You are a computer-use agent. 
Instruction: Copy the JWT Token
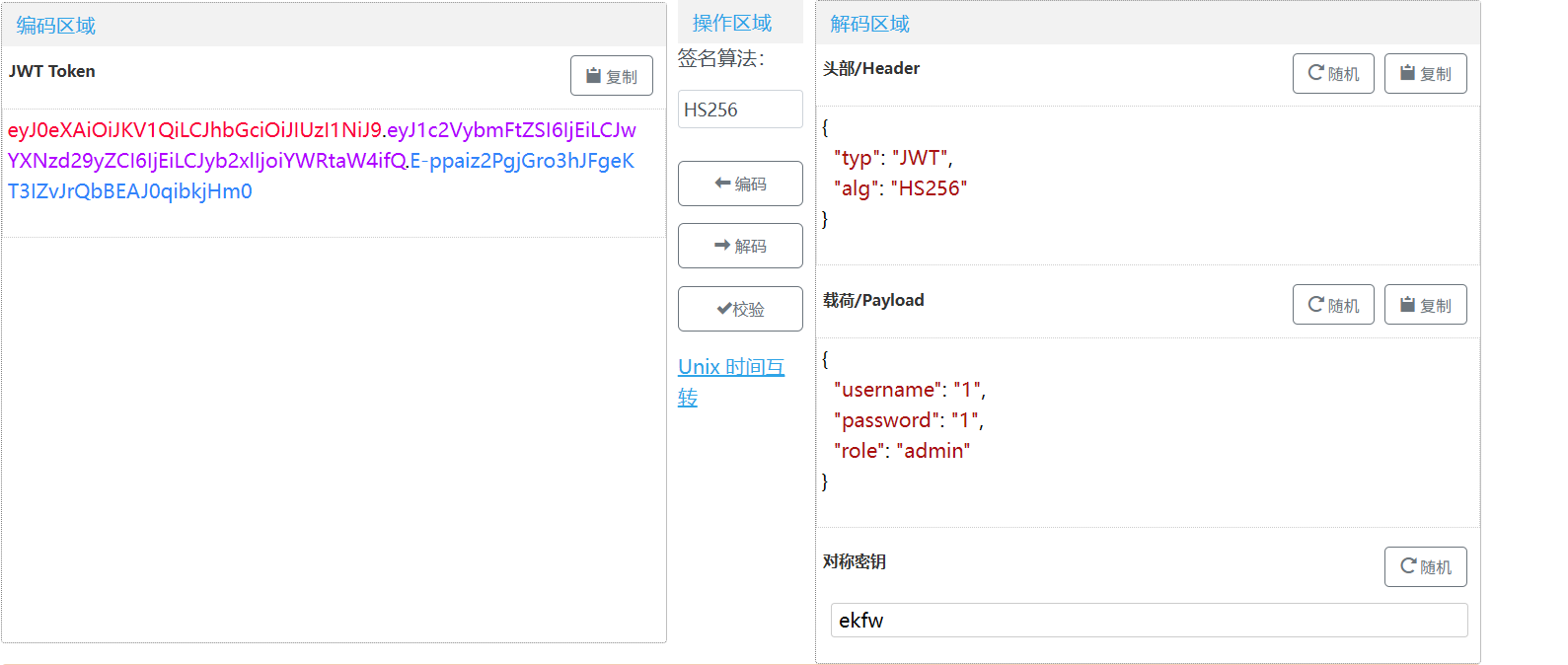(x=611, y=76)
